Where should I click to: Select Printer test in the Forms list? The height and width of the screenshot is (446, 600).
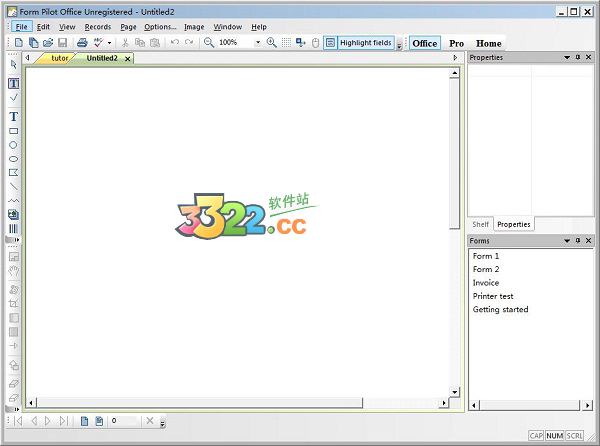[x=493, y=296]
